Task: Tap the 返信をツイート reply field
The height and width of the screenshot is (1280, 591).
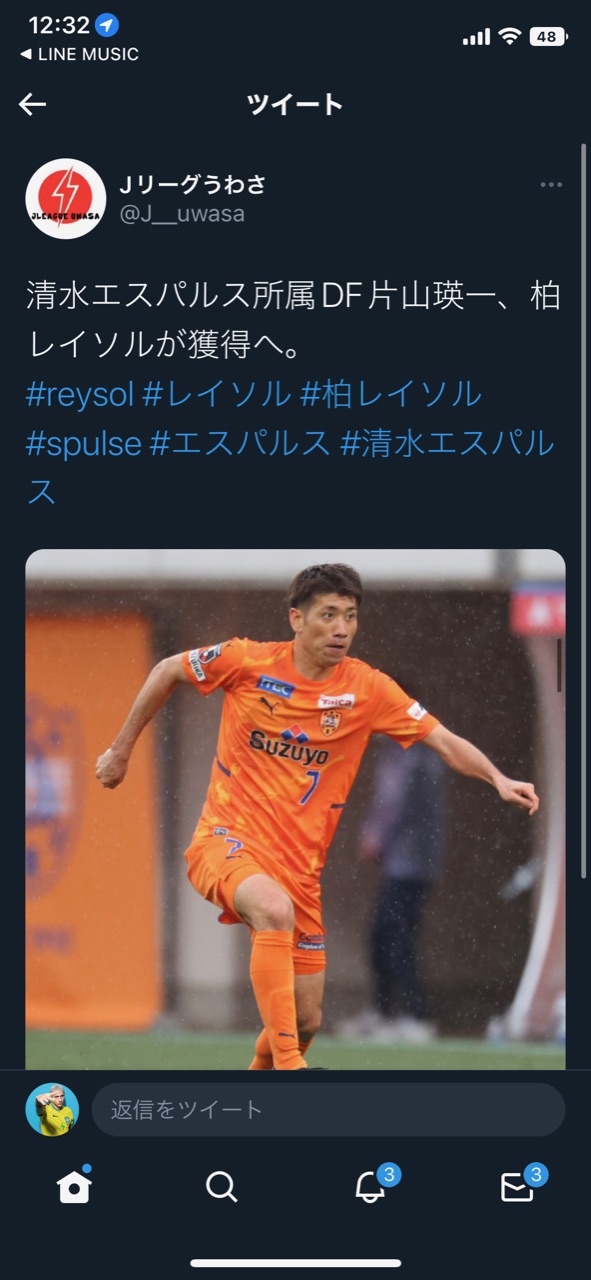Action: 328,1109
